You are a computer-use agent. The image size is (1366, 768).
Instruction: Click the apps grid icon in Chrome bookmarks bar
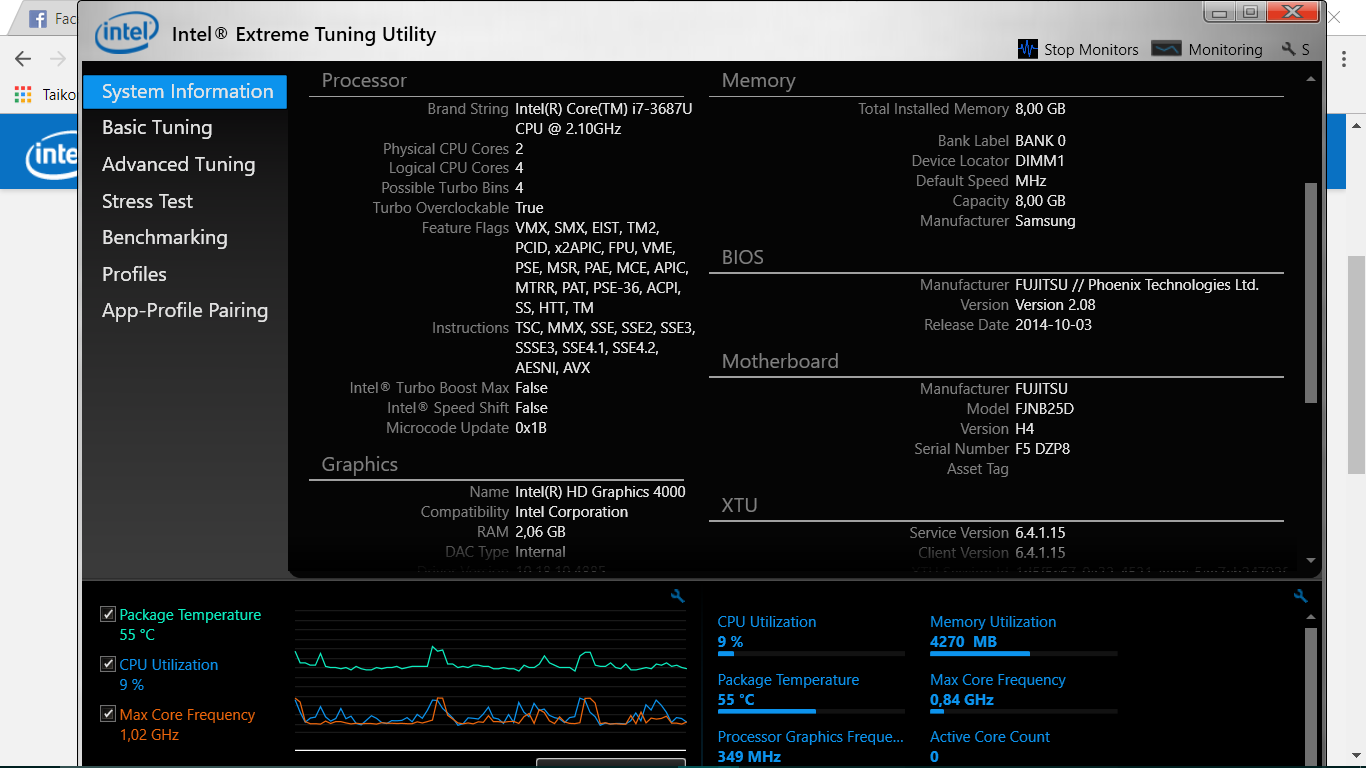pos(23,95)
